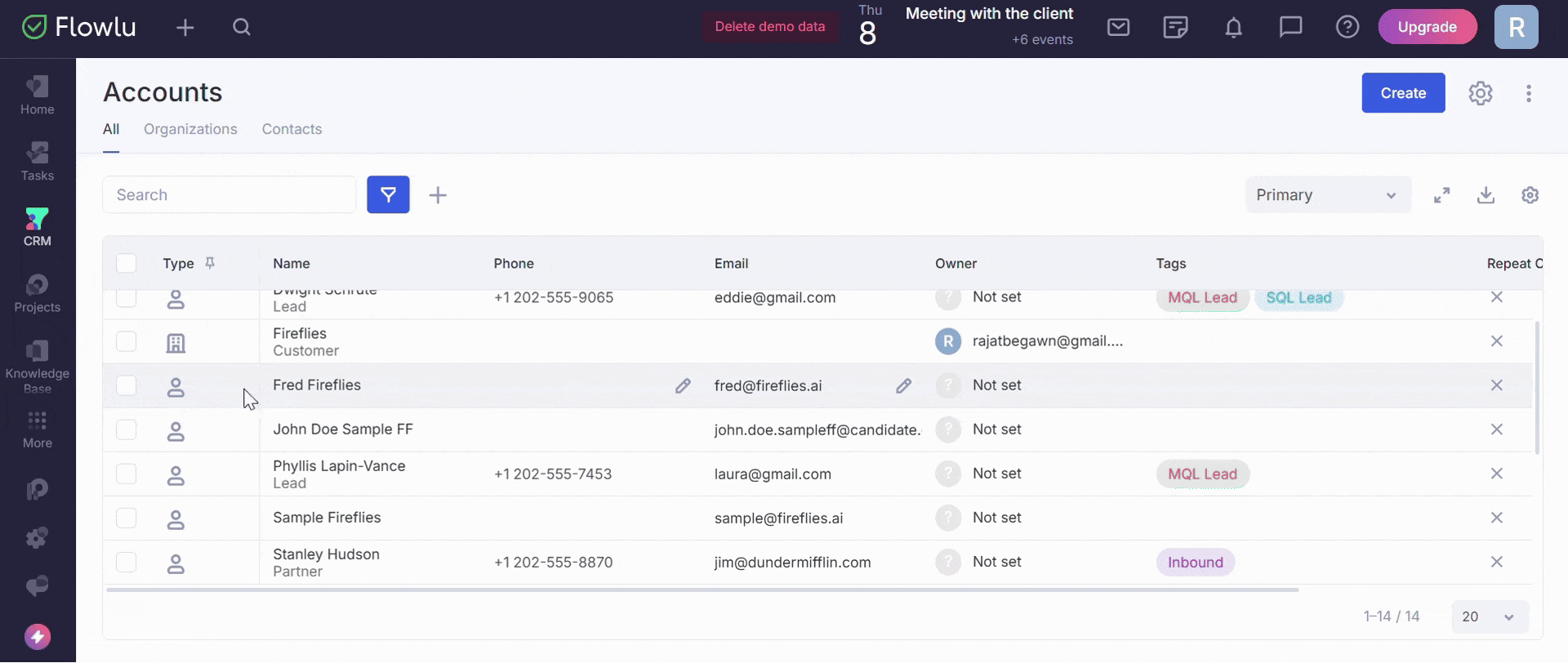
Task: Switch to the Contacts tab
Action: point(292,129)
